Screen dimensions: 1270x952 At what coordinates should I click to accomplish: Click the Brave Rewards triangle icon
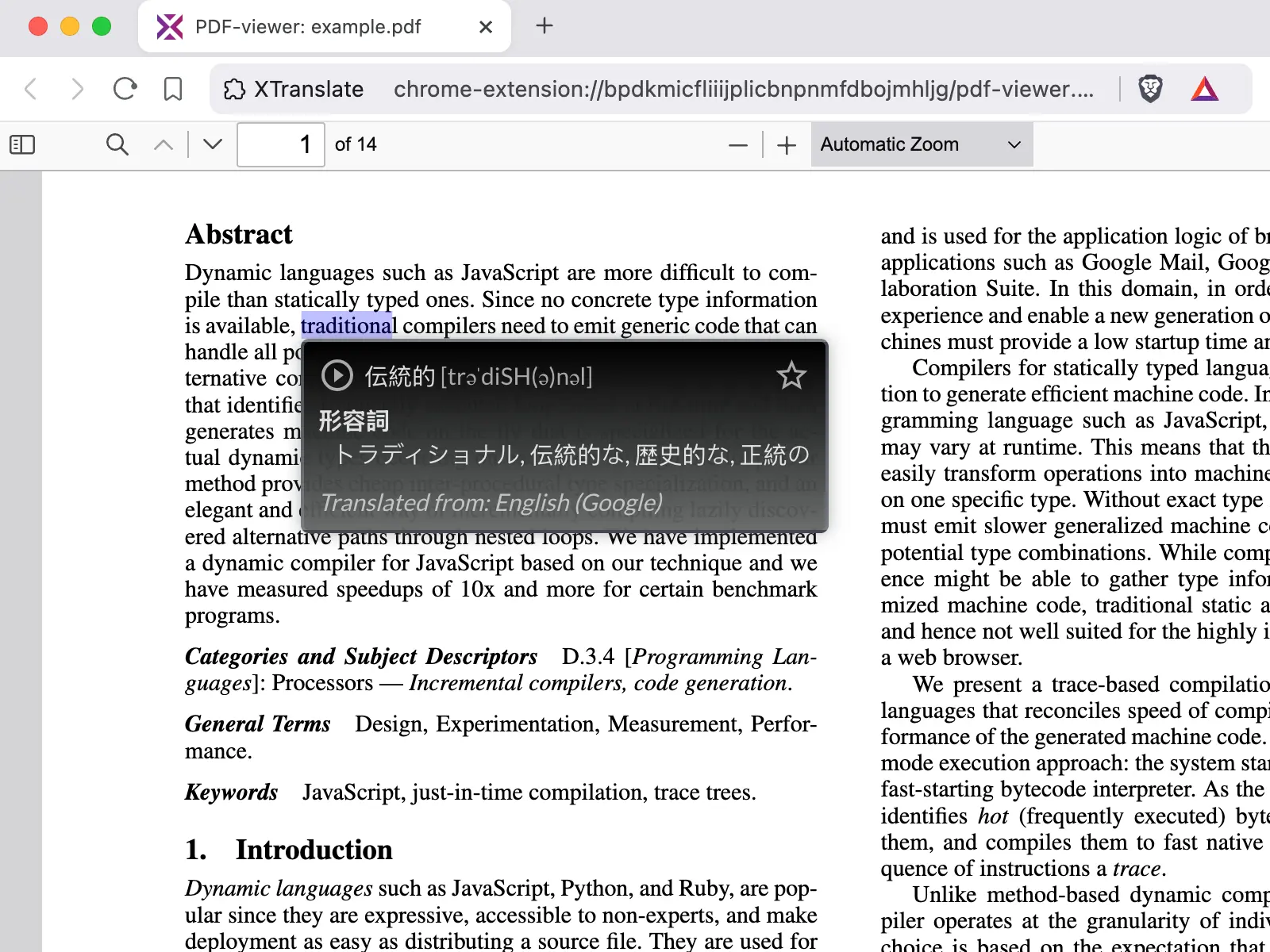tap(1204, 88)
